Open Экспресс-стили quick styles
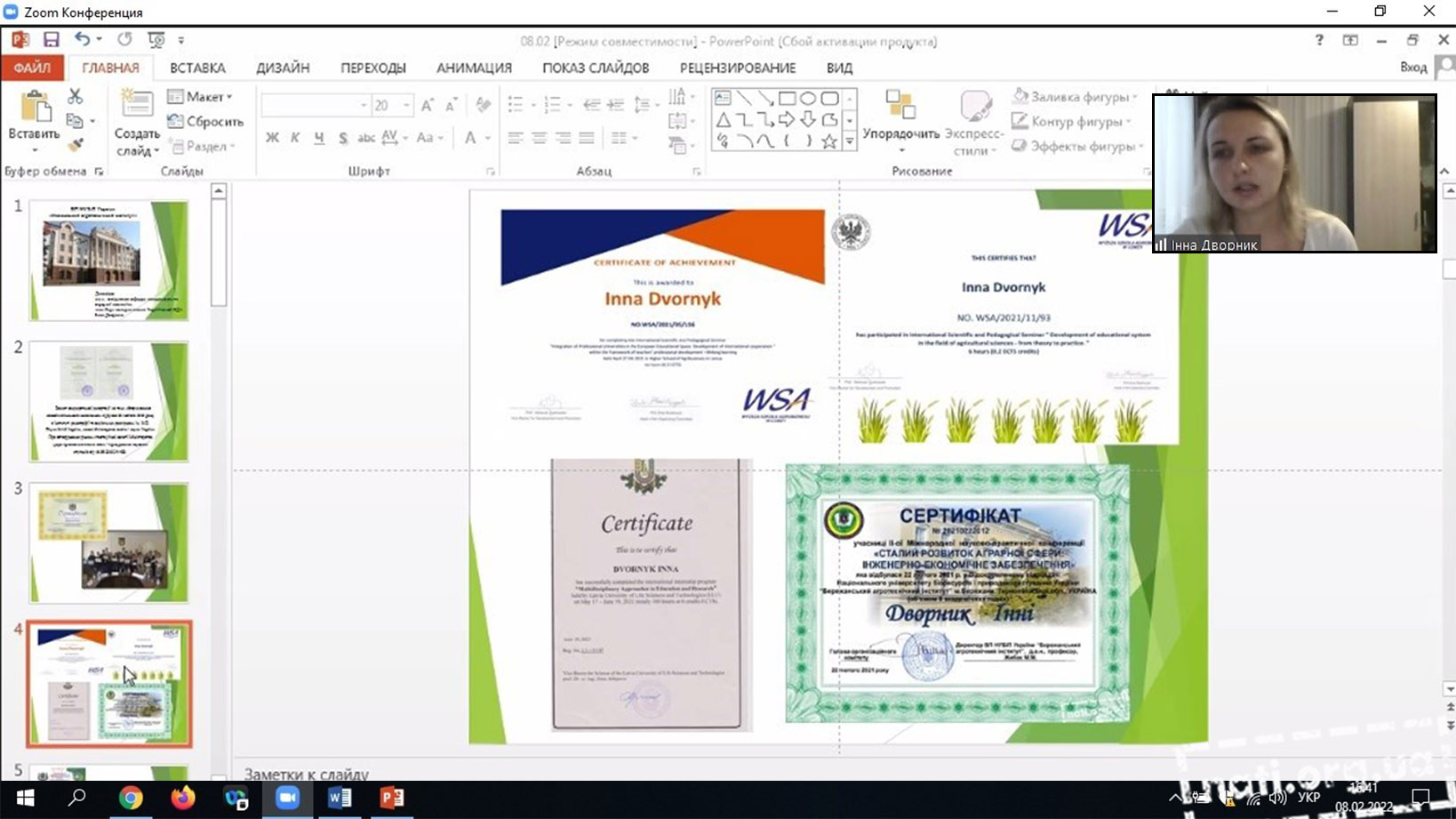Image resolution: width=1456 pixels, height=819 pixels. pos(974,123)
